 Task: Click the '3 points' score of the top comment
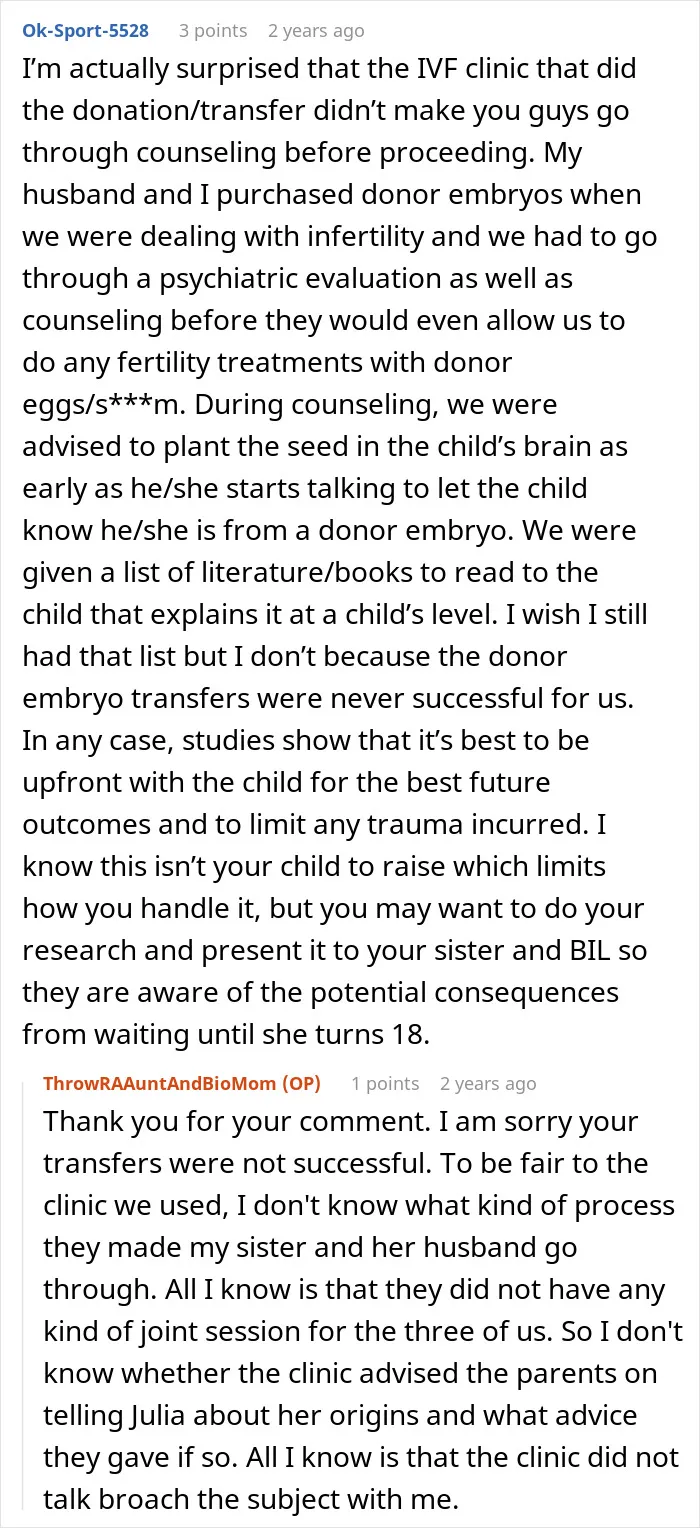tap(212, 30)
